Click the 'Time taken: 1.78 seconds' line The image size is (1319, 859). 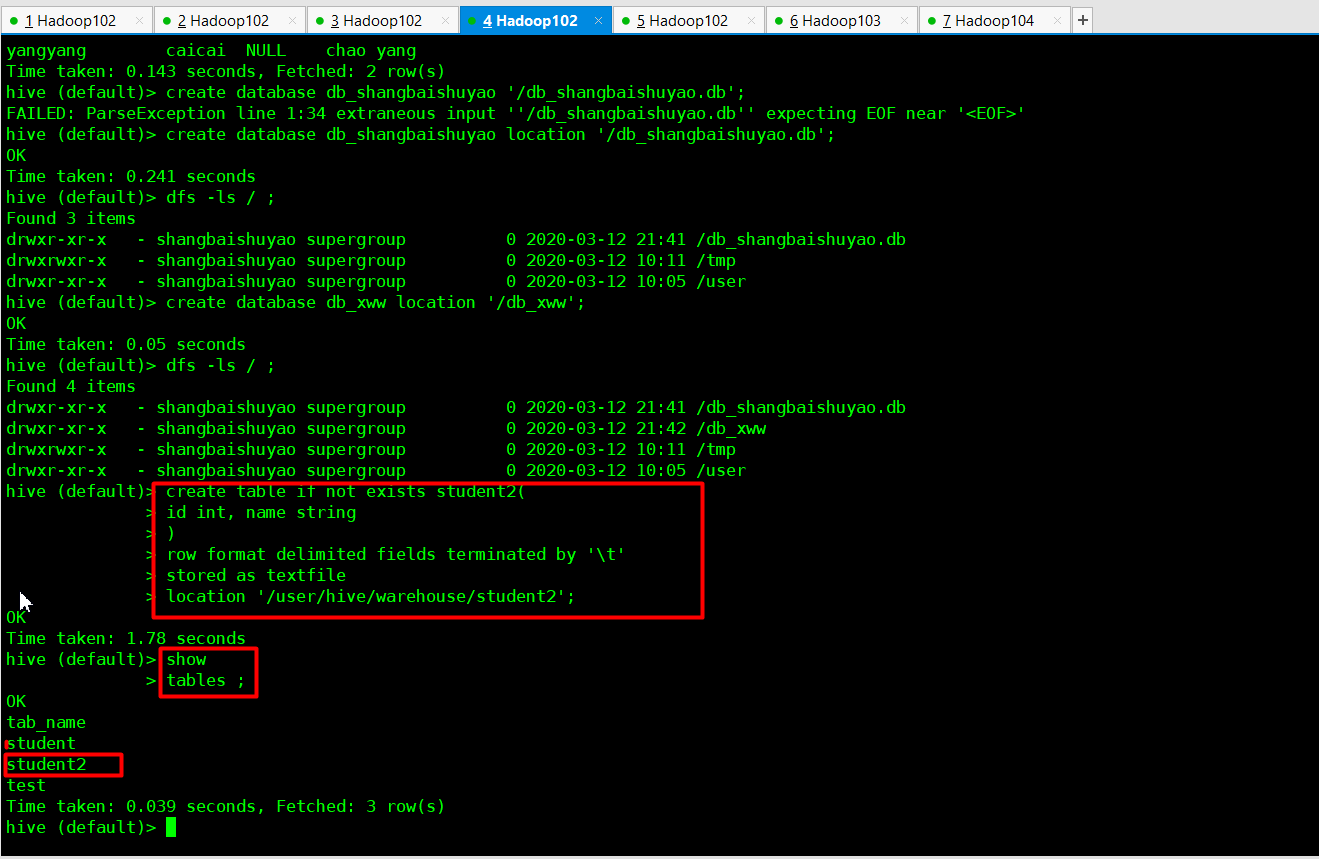tap(126, 638)
